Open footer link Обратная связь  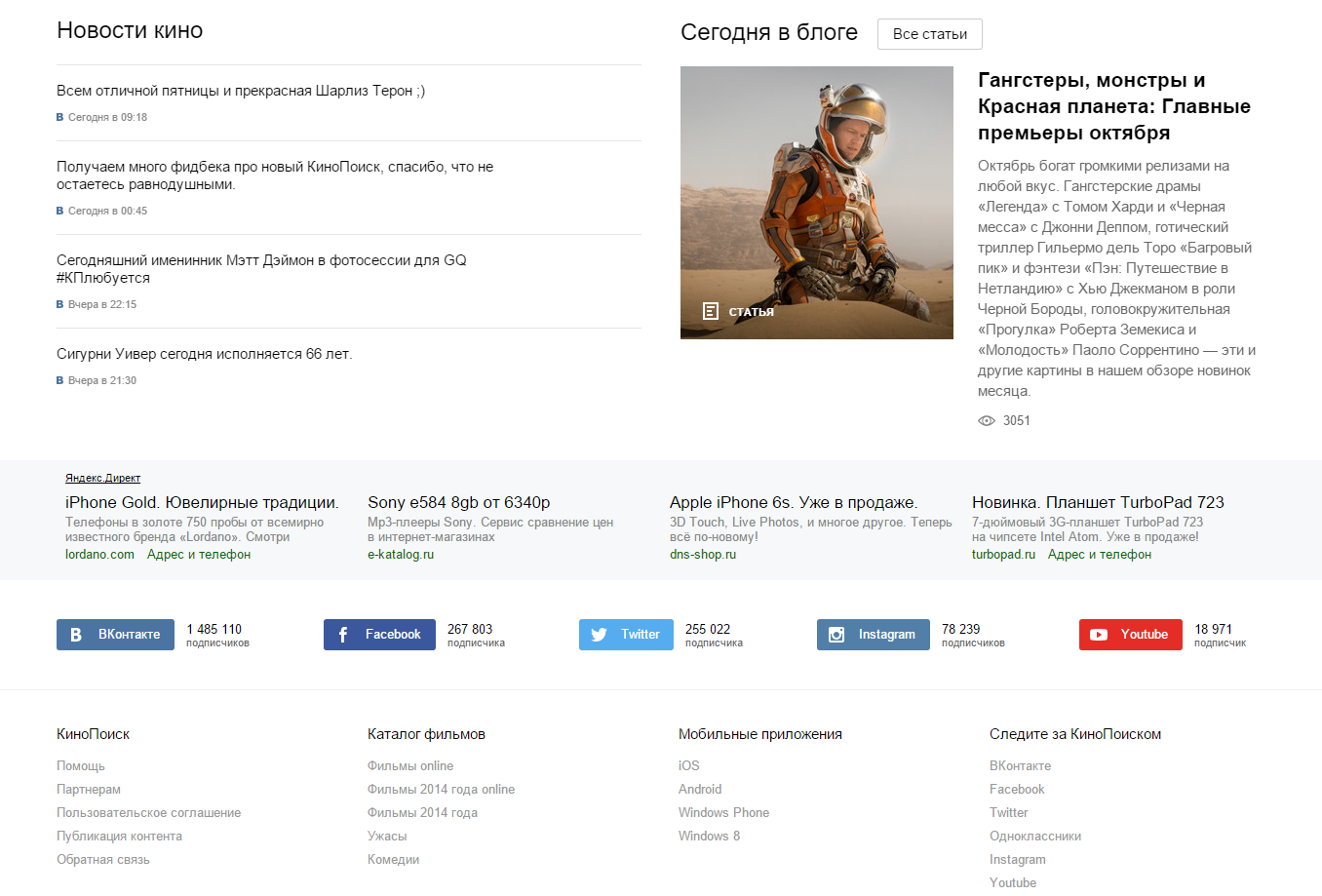point(103,860)
